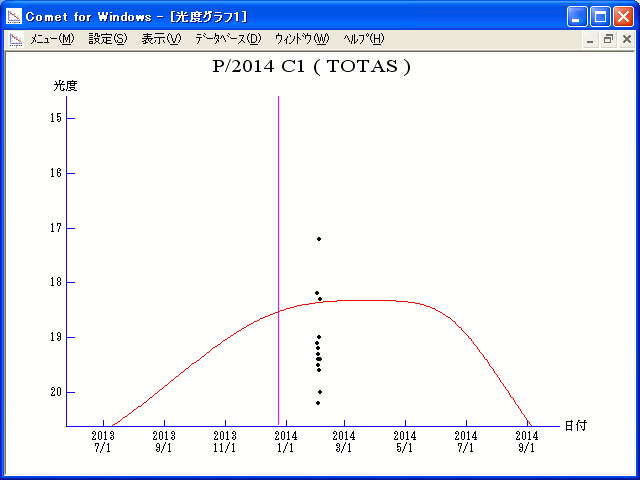
Task: Click the faintest observation dot near magnitude 20.2
Action: [x=318, y=403]
